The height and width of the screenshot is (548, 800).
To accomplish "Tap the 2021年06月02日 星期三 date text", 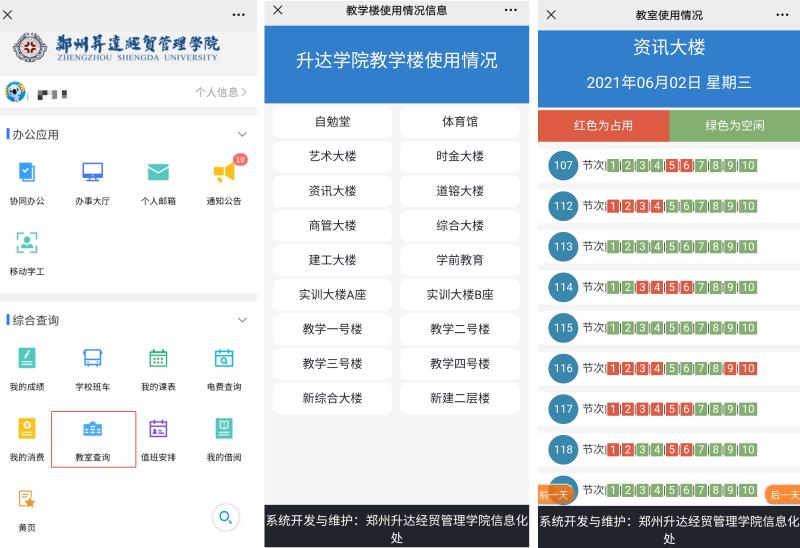I will 669,83.
